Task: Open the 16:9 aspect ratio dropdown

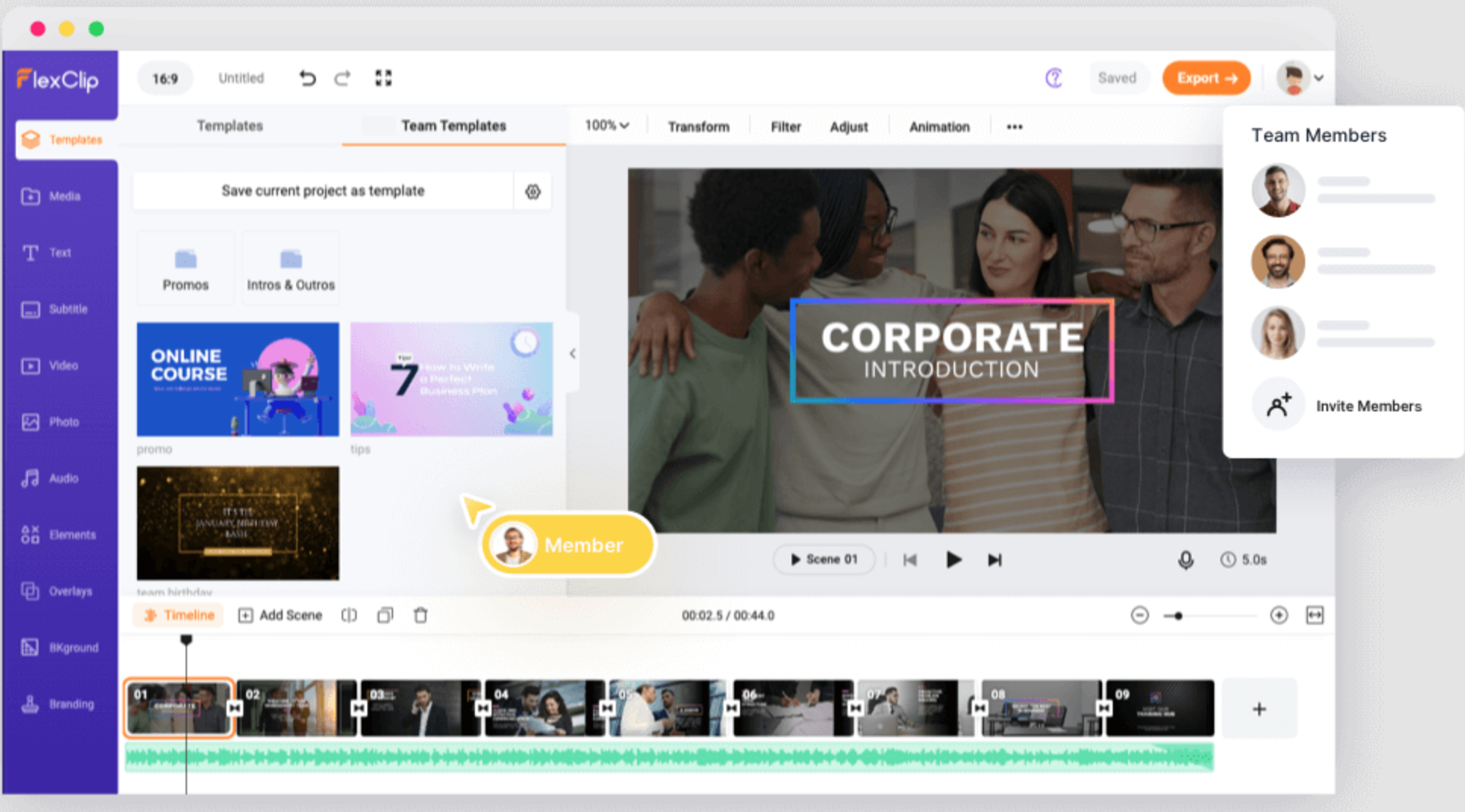Action: pyautogui.click(x=164, y=77)
